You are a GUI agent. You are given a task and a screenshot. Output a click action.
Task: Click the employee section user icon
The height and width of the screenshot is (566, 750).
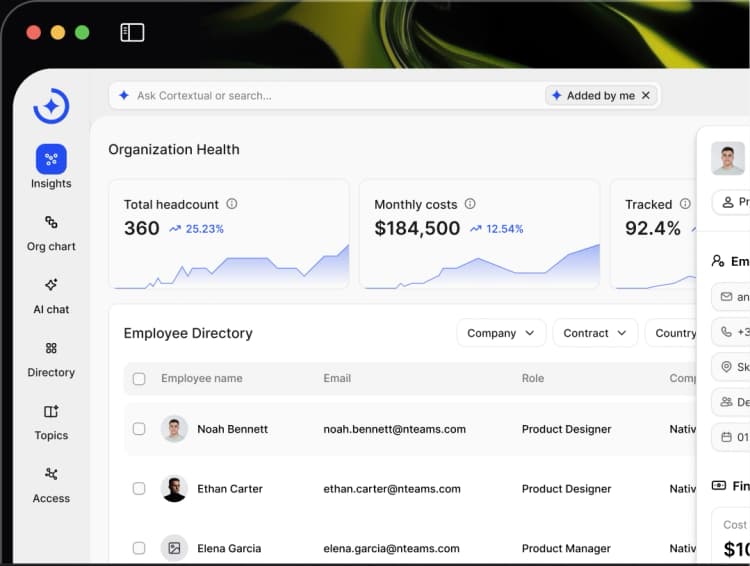click(718, 261)
